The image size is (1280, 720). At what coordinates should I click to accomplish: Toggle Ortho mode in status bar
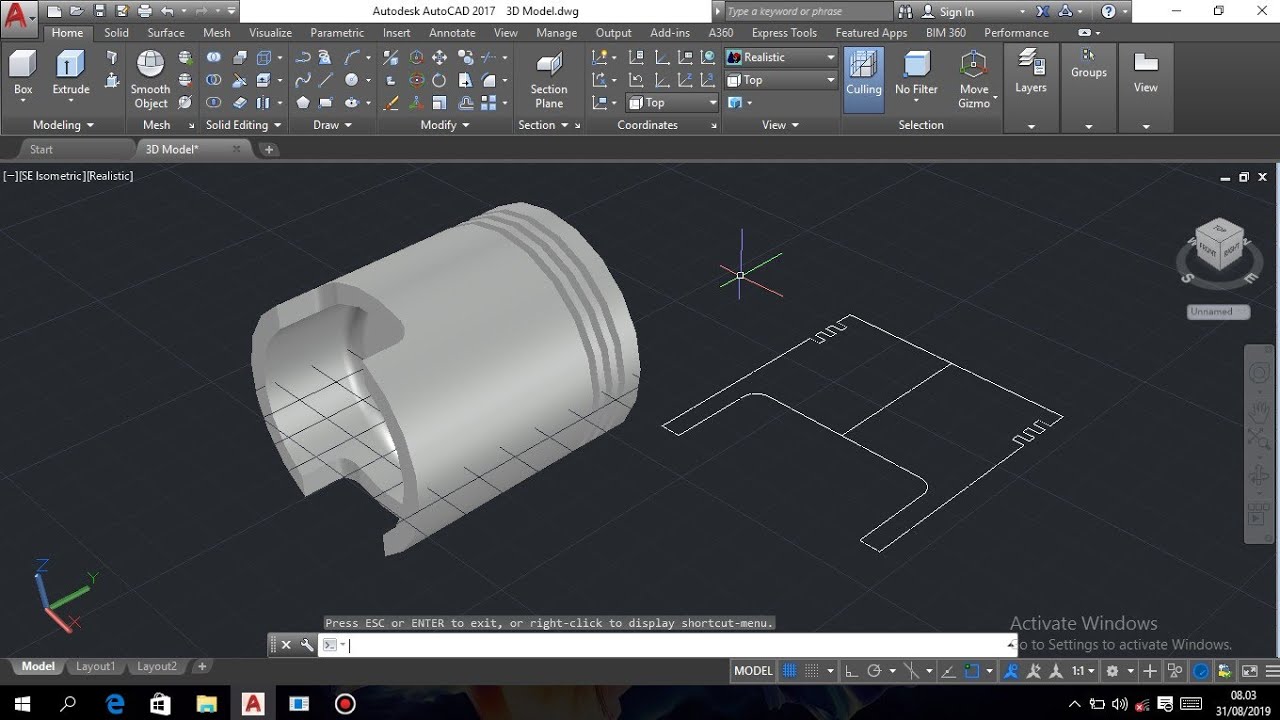coord(851,671)
